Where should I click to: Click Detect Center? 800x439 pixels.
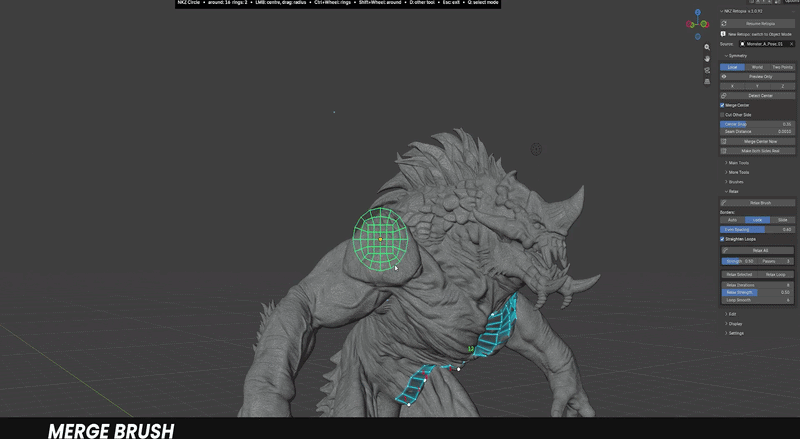point(757,95)
